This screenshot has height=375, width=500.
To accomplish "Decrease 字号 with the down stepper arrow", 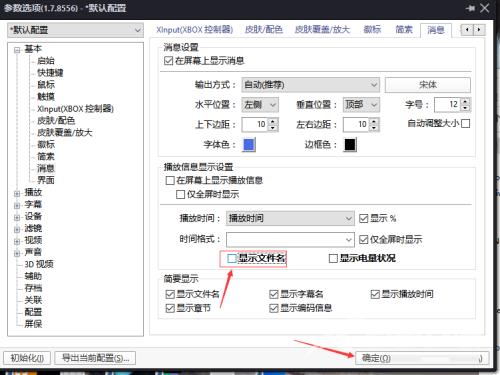I will tap(465, 108).
